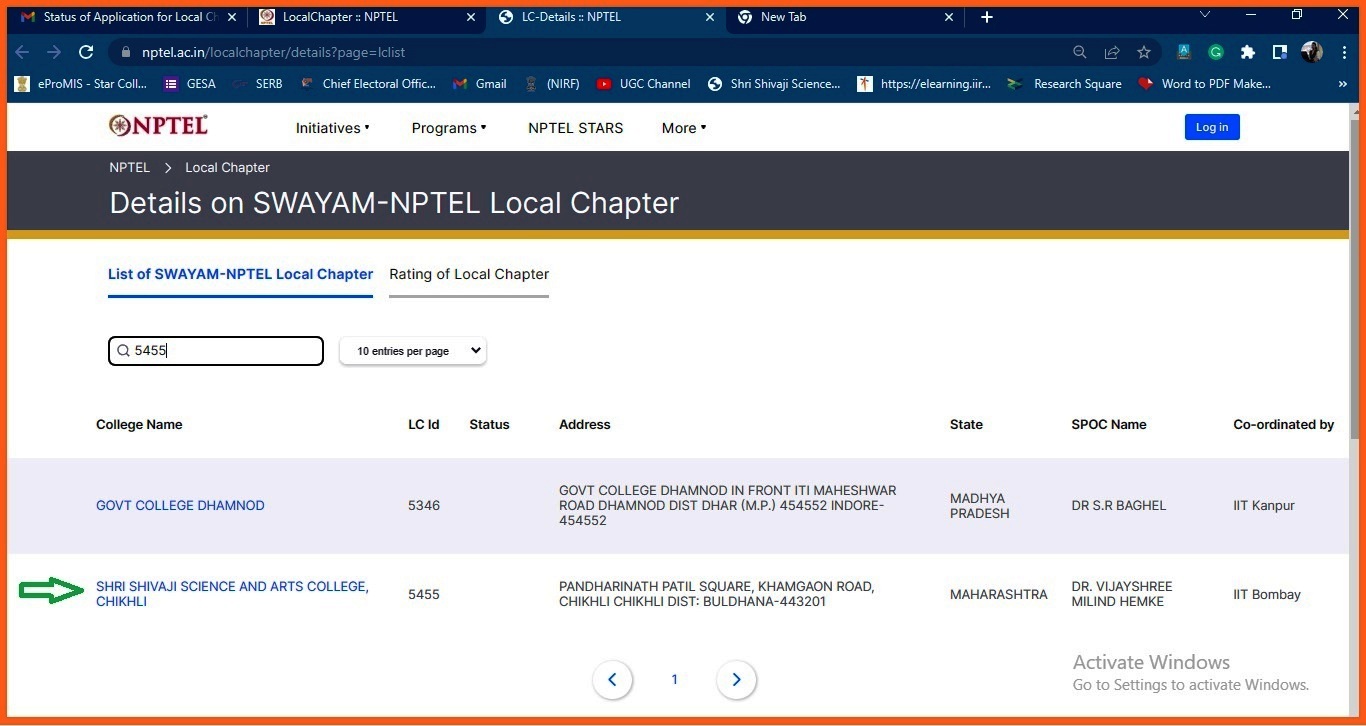Screen dimensions: 1366x726
Task: Click the College Name column header
Action: click(139, 425)
